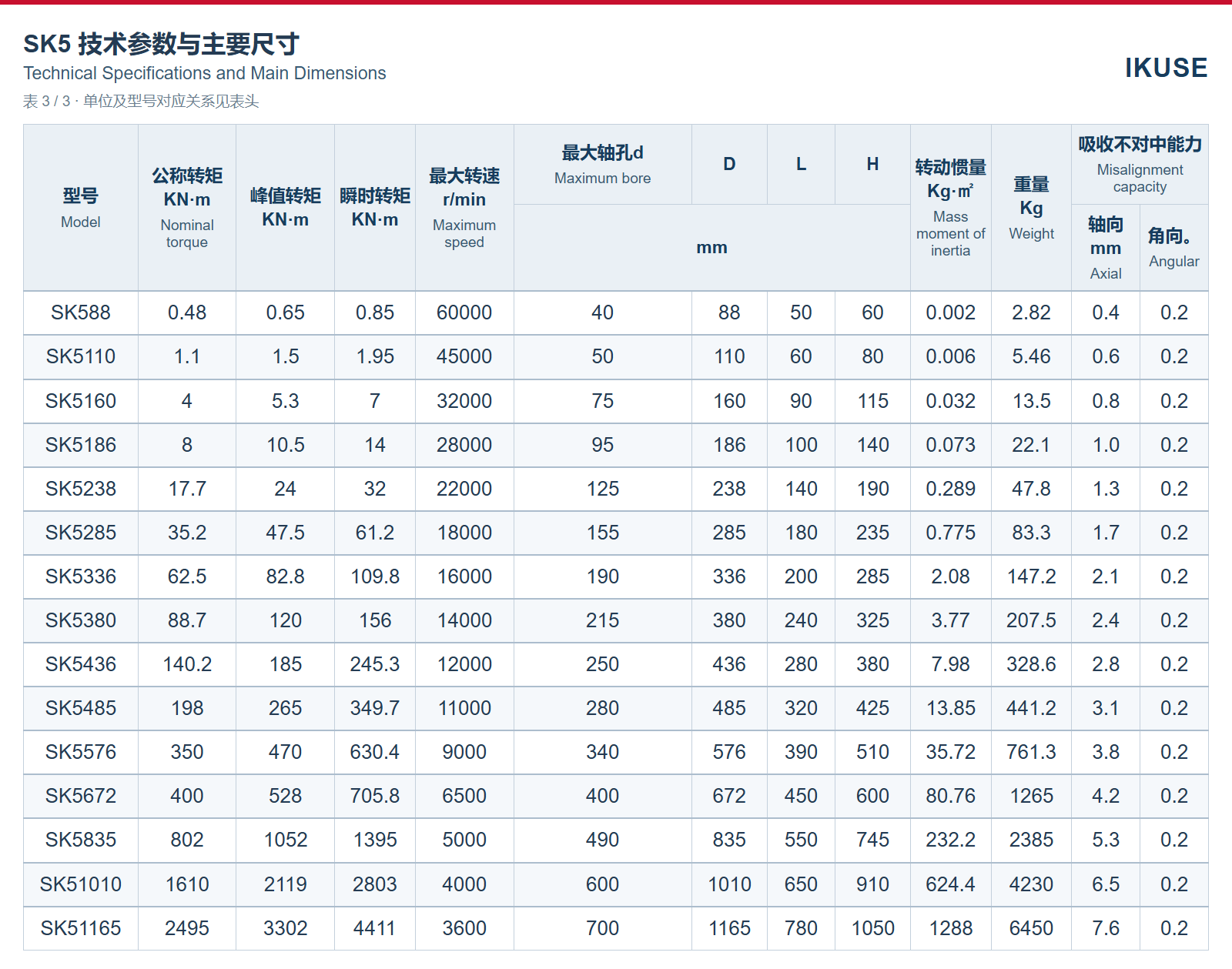Click the 轴向 Axial sub-header
The image size is (1232, 969).
point(1106,248)
